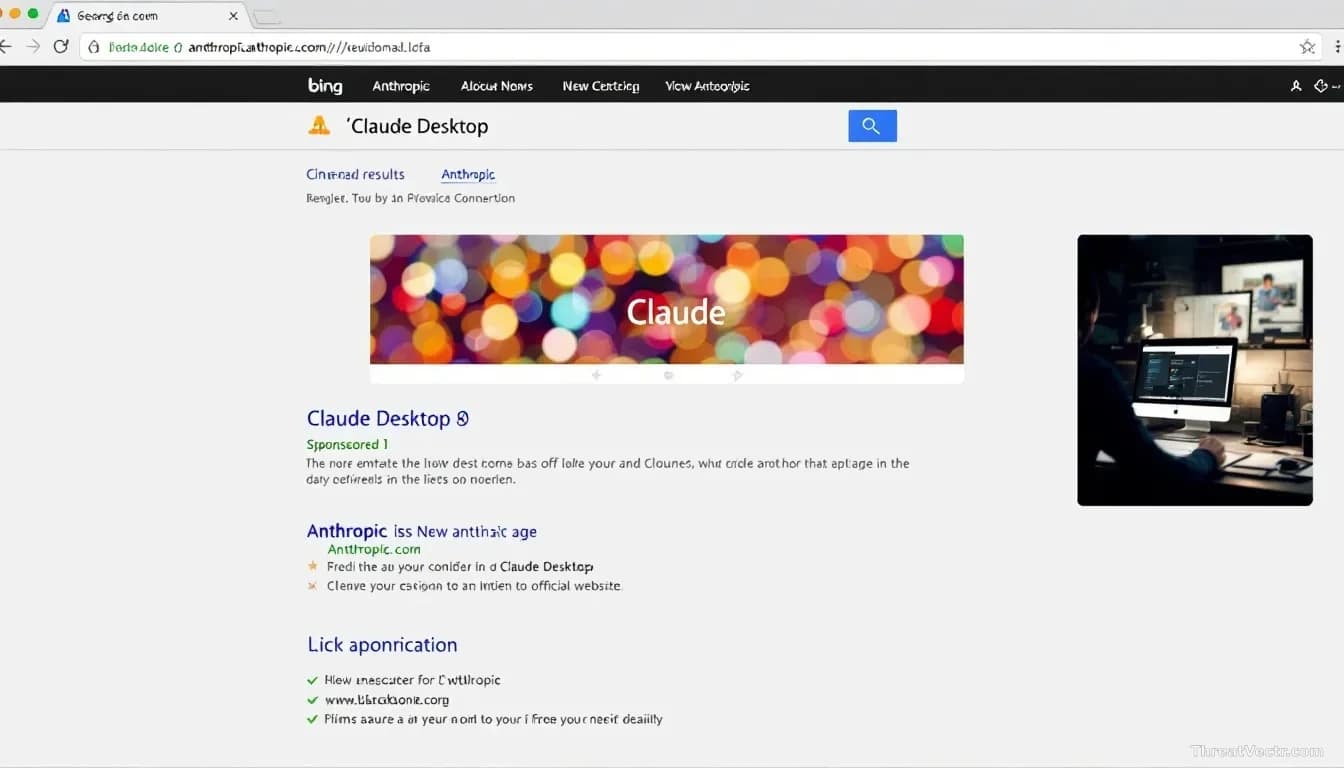
Task: Click the header icon right of the user icon
Action: pos(1322,86)
